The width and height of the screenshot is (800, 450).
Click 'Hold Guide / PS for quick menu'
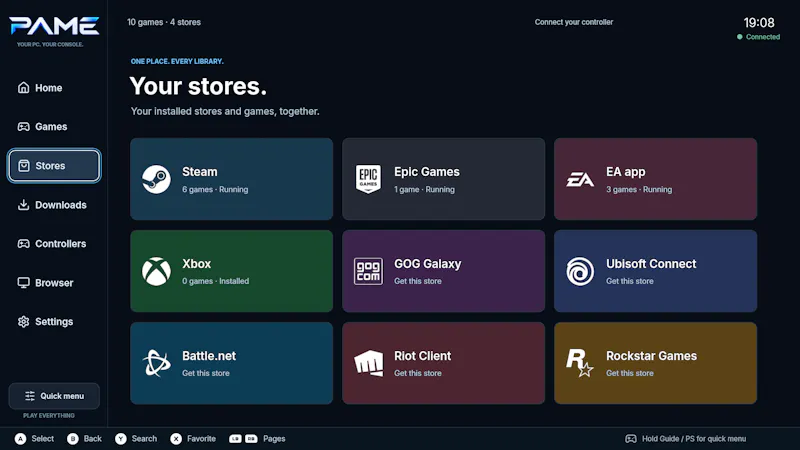[x=694, y=439]
